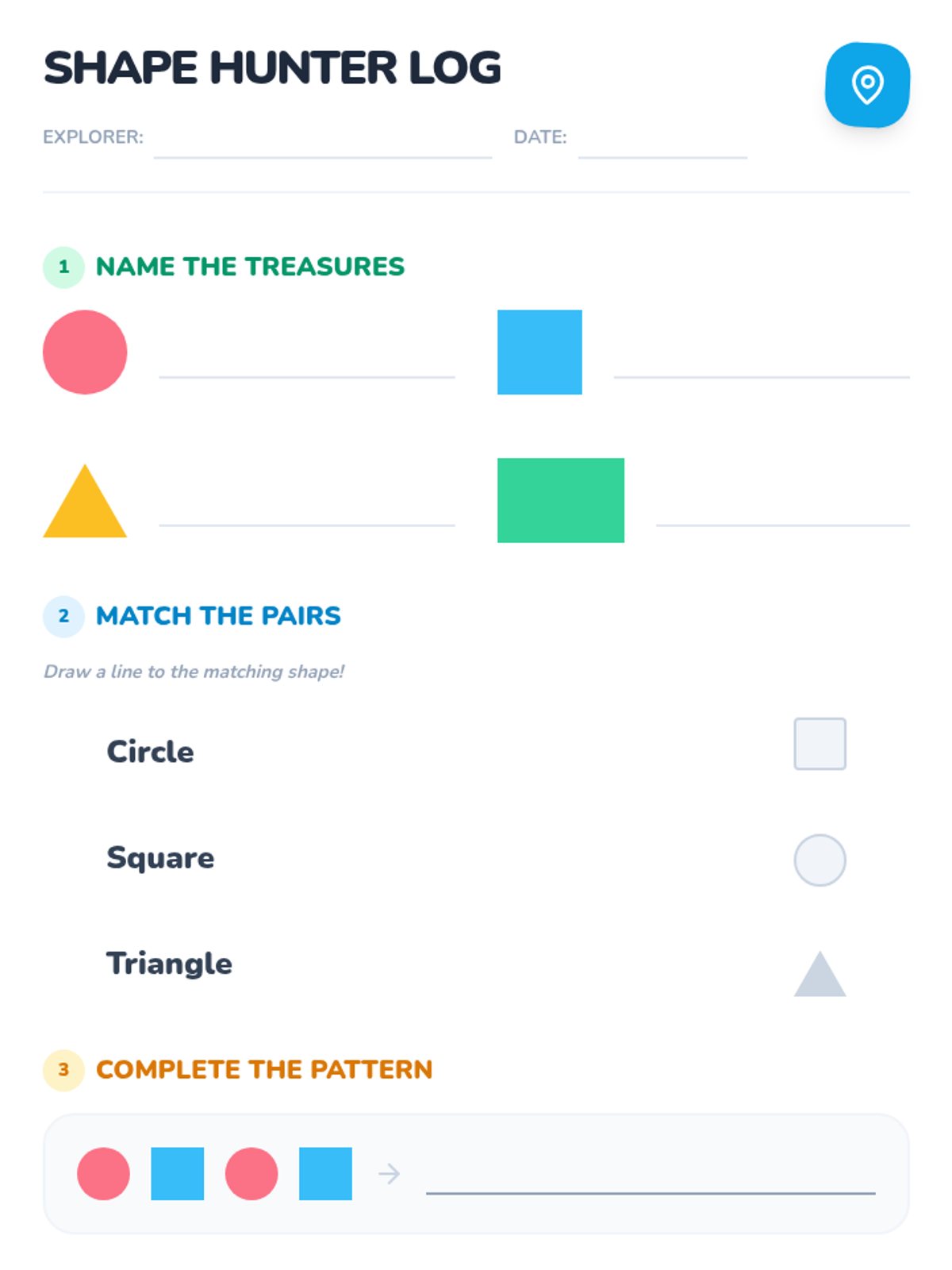Click the last blue square in pattern

click(x=325, y=1173)
